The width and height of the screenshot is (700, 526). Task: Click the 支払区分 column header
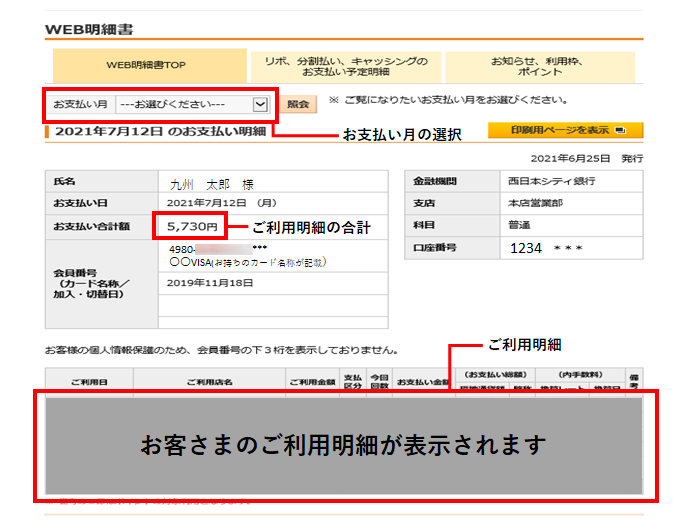click(353, 382)
